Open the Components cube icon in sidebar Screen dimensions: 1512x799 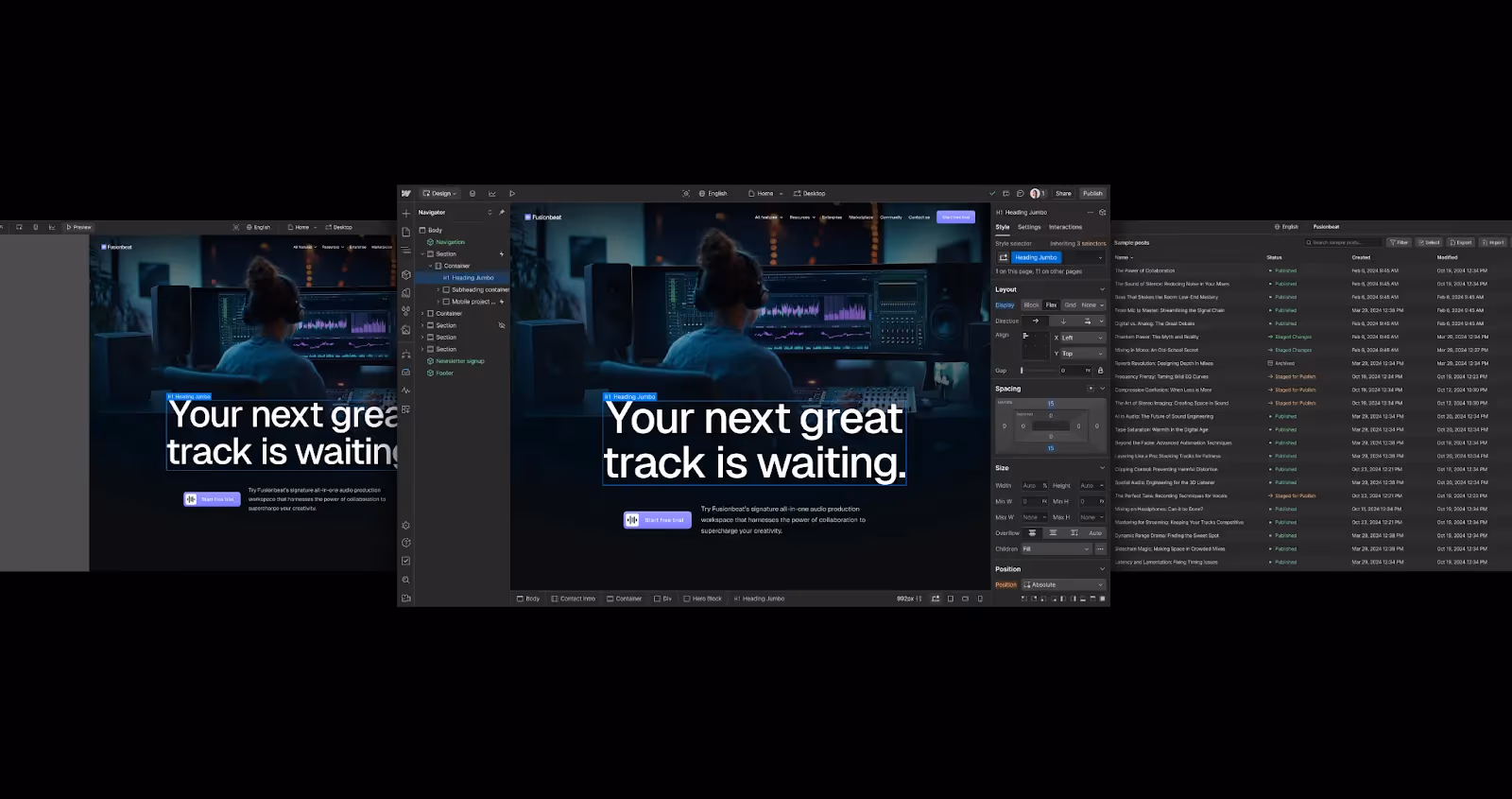pos(406,275)
